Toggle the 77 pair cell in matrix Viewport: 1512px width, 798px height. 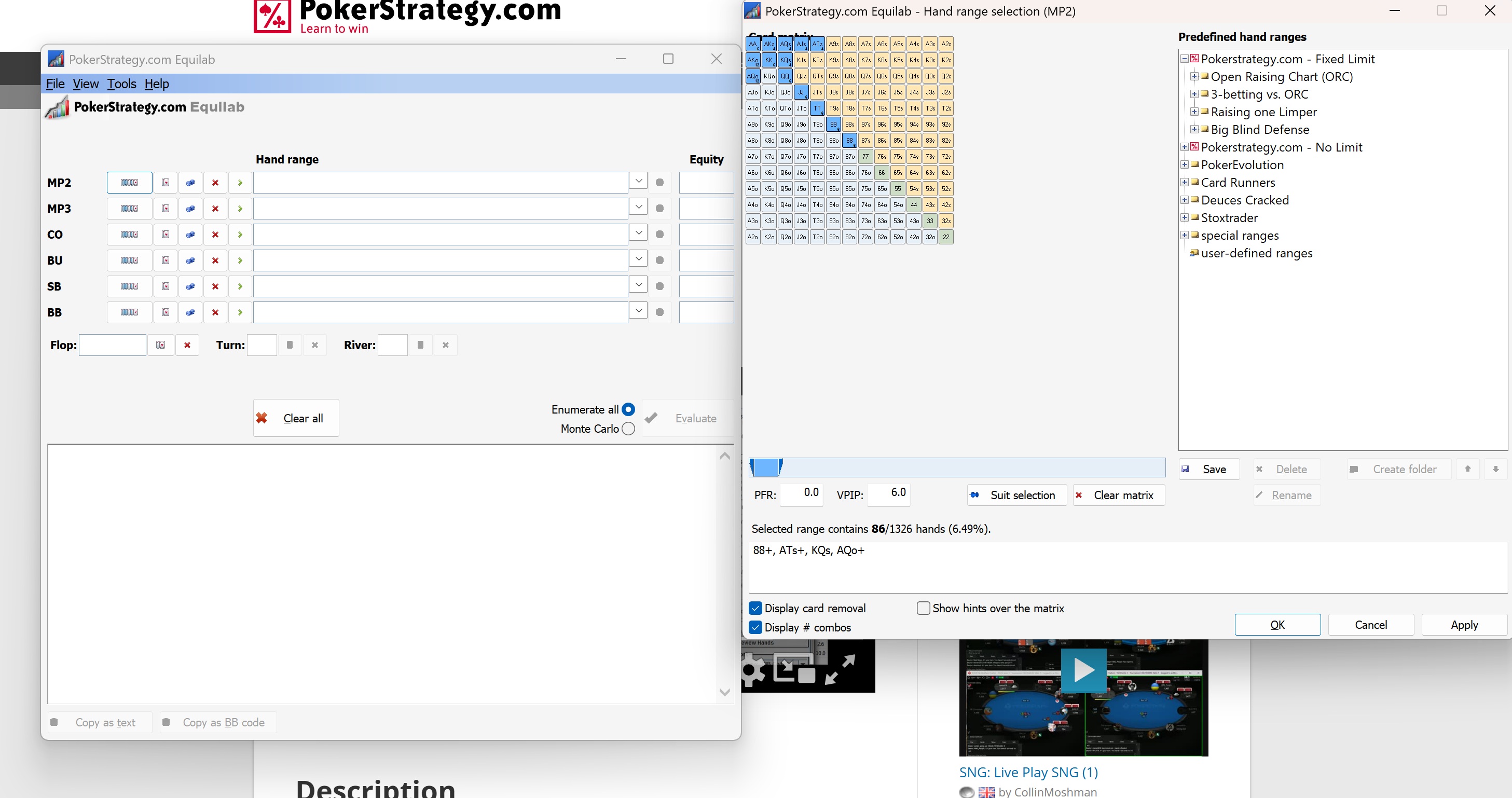coord(866,157)
